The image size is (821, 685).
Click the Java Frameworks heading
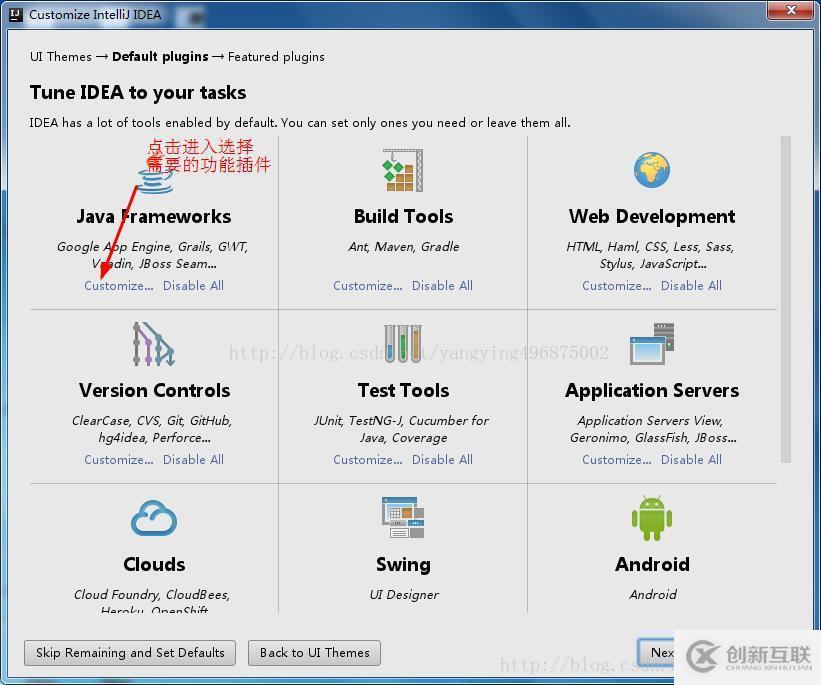click(153, 217)
